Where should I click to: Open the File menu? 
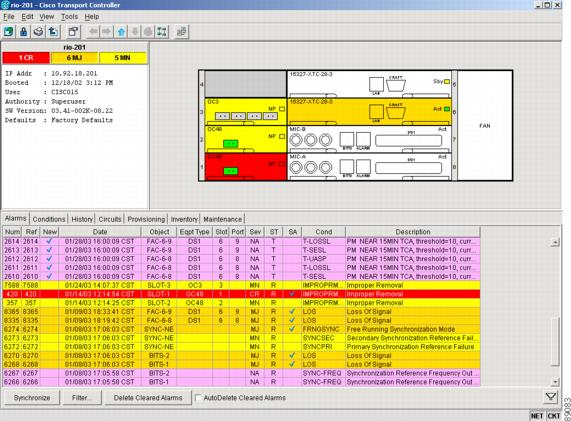[9, 17]
